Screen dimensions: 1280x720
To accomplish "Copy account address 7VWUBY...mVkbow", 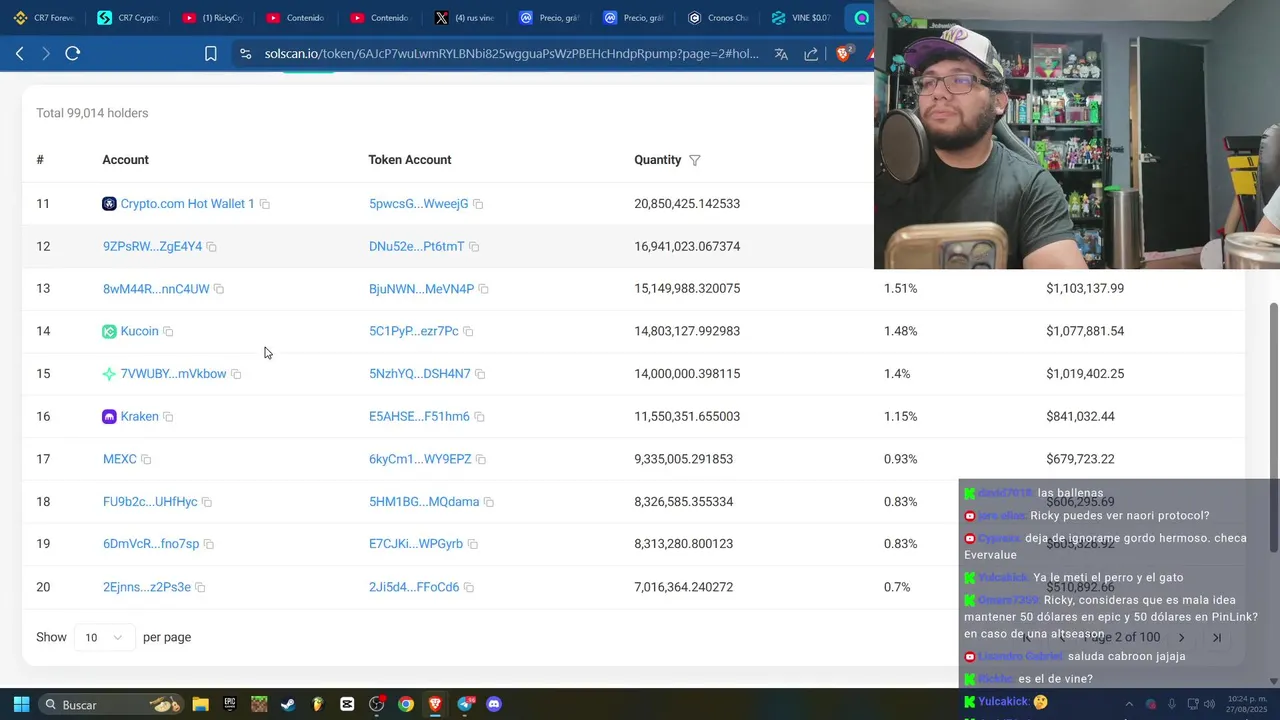I will tap(236, 374).
